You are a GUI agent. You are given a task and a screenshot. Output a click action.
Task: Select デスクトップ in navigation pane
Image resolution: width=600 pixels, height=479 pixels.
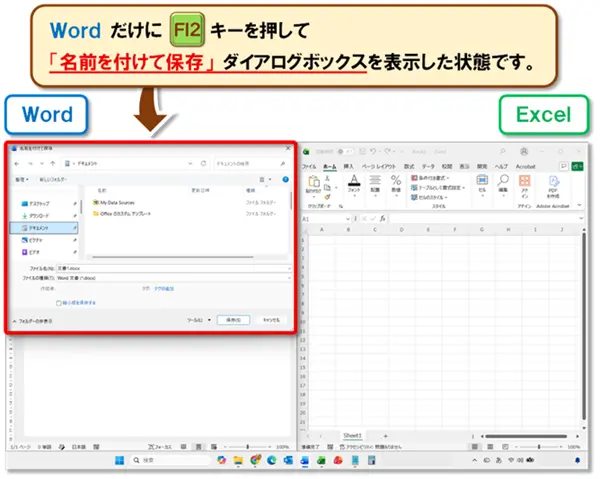pos(39,204)
